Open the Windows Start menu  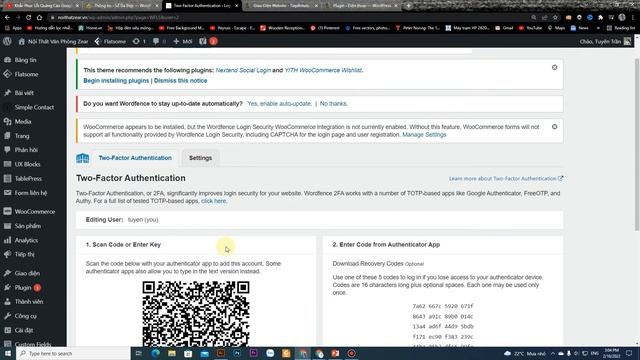(8, 353)
